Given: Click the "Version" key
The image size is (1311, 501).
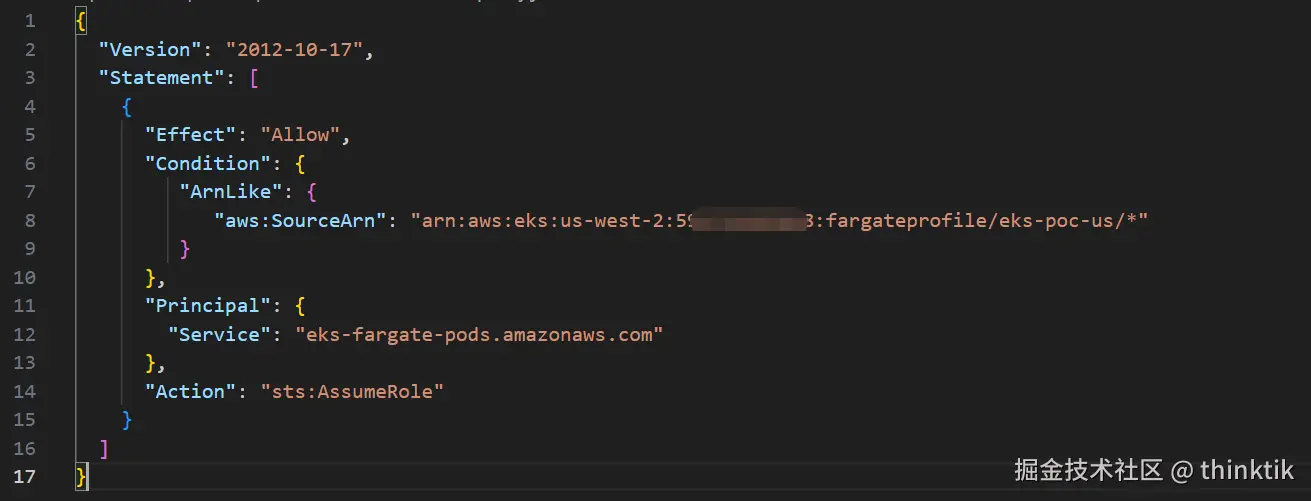Looking at the screenshot, I should [150, 49].
